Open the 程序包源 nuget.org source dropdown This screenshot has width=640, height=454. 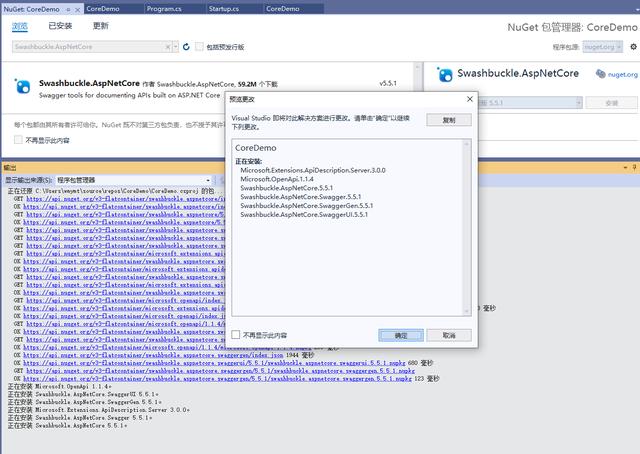(x=602, y=47)
